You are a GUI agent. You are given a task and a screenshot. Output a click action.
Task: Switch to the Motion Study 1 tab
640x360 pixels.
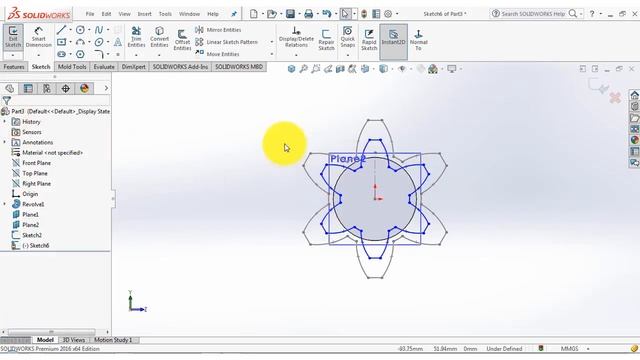[113, 340]
